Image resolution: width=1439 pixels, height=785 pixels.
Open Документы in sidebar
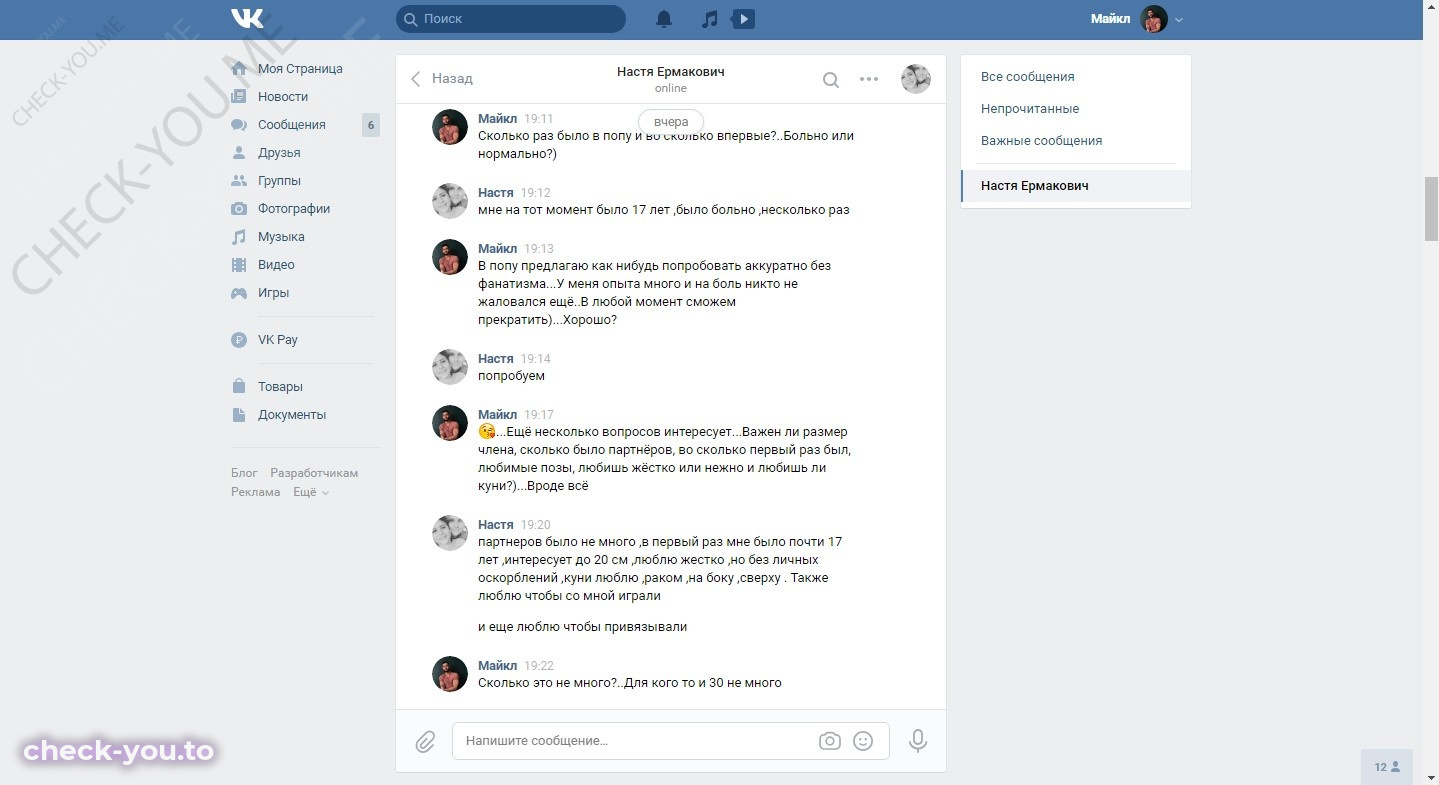pyautogui.click(x=292, y=415)
